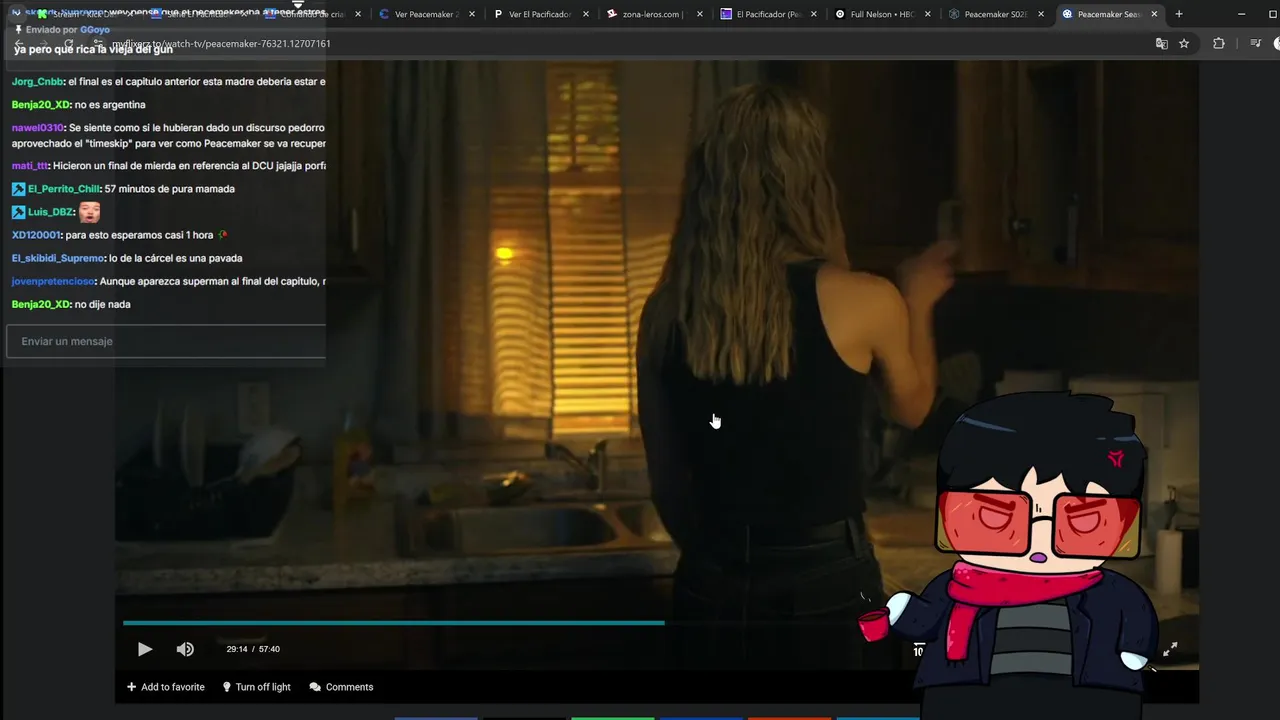Open the browser extensions puzzle icon
This screenshot has height=720, width=1280.
pos(1218,44)
